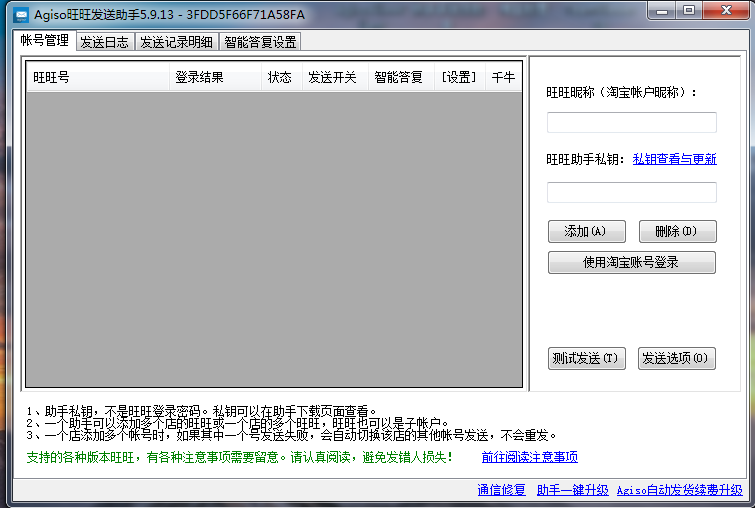The height and width of the screenshot is (508, 755).
Task: Click the 旺旺昵称（淘宝帐户昵称）label
Action: (621, 92)
